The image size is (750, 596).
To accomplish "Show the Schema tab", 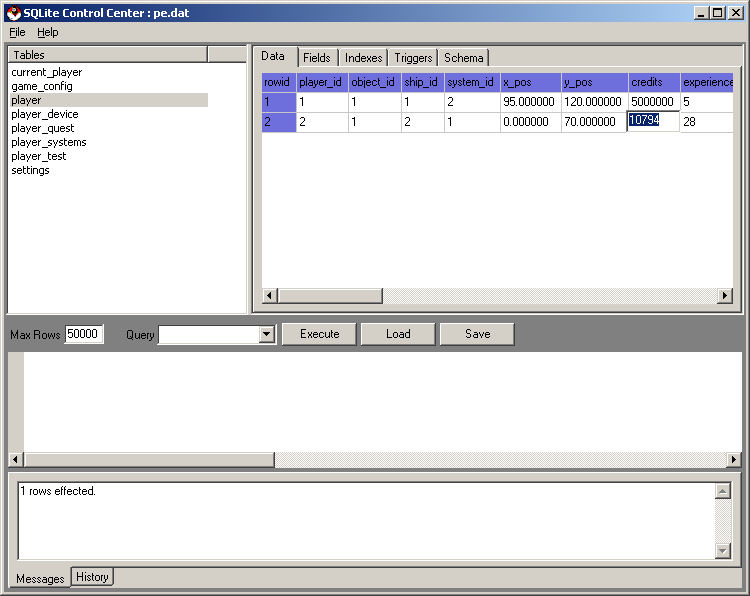I will point(463,58).
